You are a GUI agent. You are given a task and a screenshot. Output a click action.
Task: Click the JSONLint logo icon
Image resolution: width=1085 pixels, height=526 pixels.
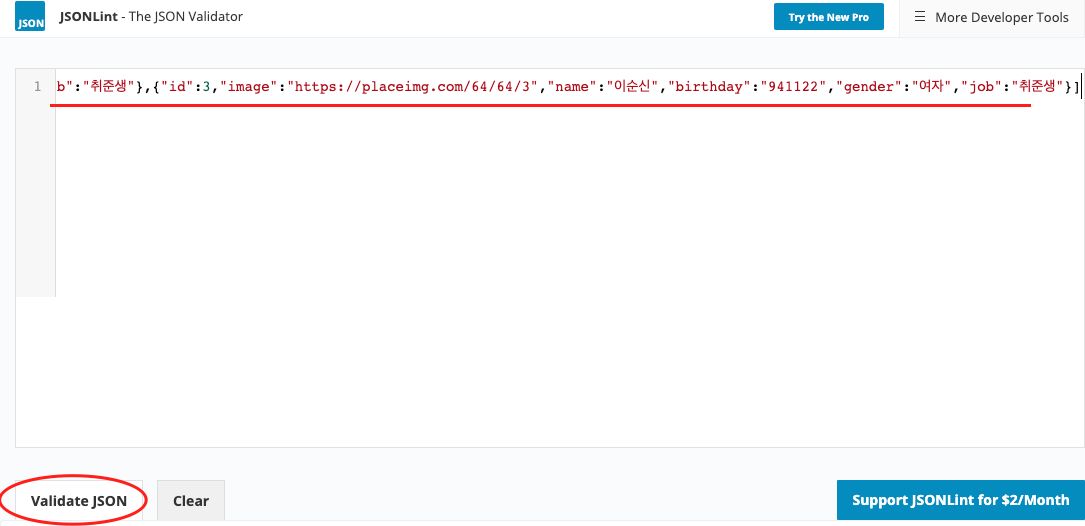[30, 16]
